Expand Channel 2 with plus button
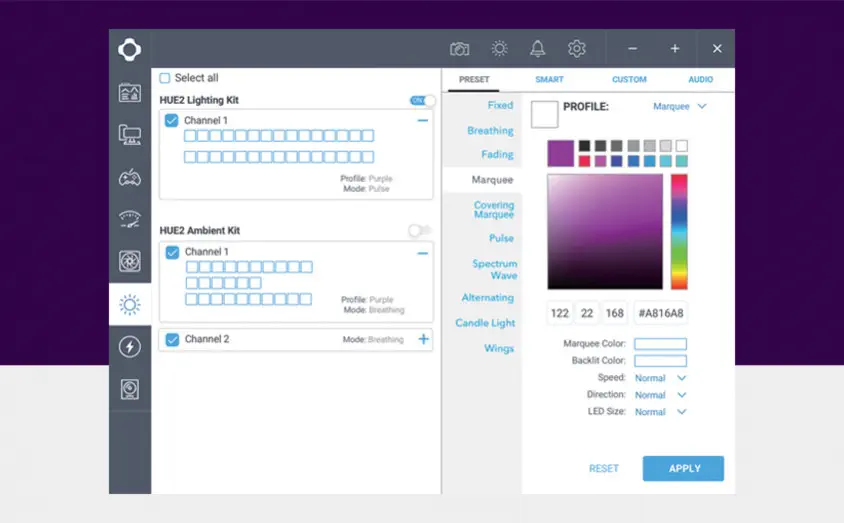The image size is (844, 523). [x=424, y=339]
